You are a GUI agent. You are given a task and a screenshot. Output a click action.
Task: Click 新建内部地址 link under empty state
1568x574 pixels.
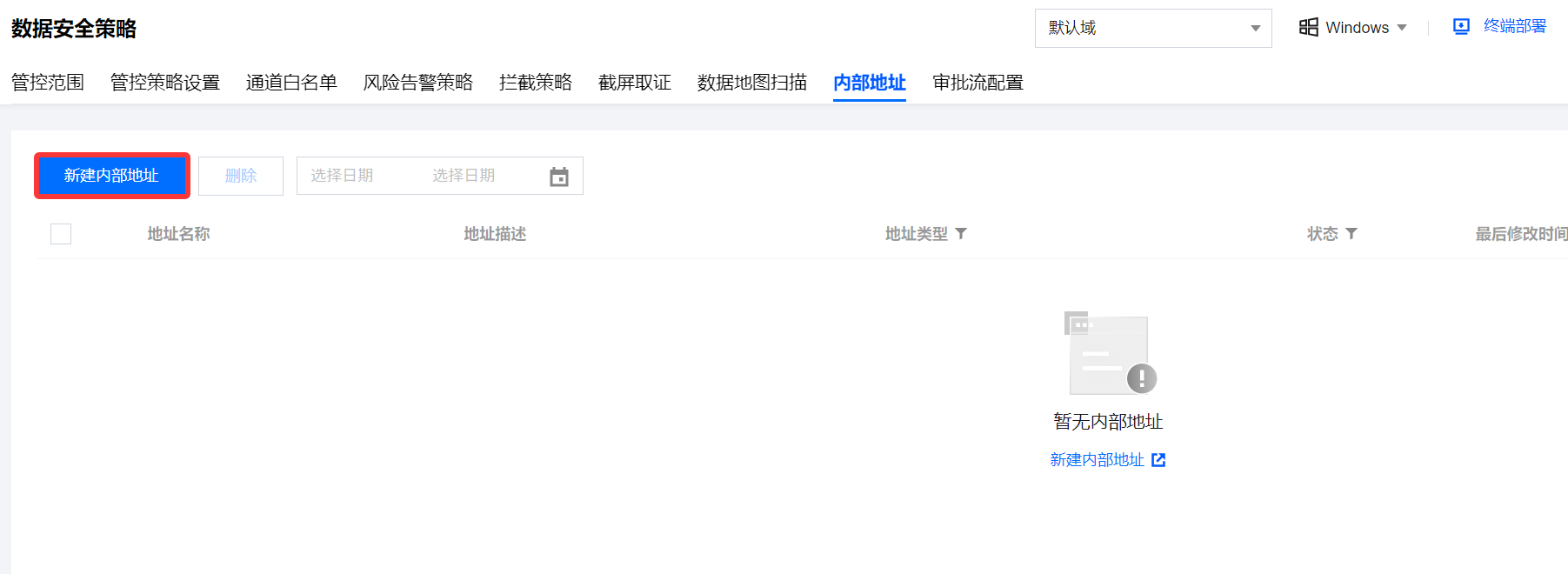click(x=1097, y=460)
